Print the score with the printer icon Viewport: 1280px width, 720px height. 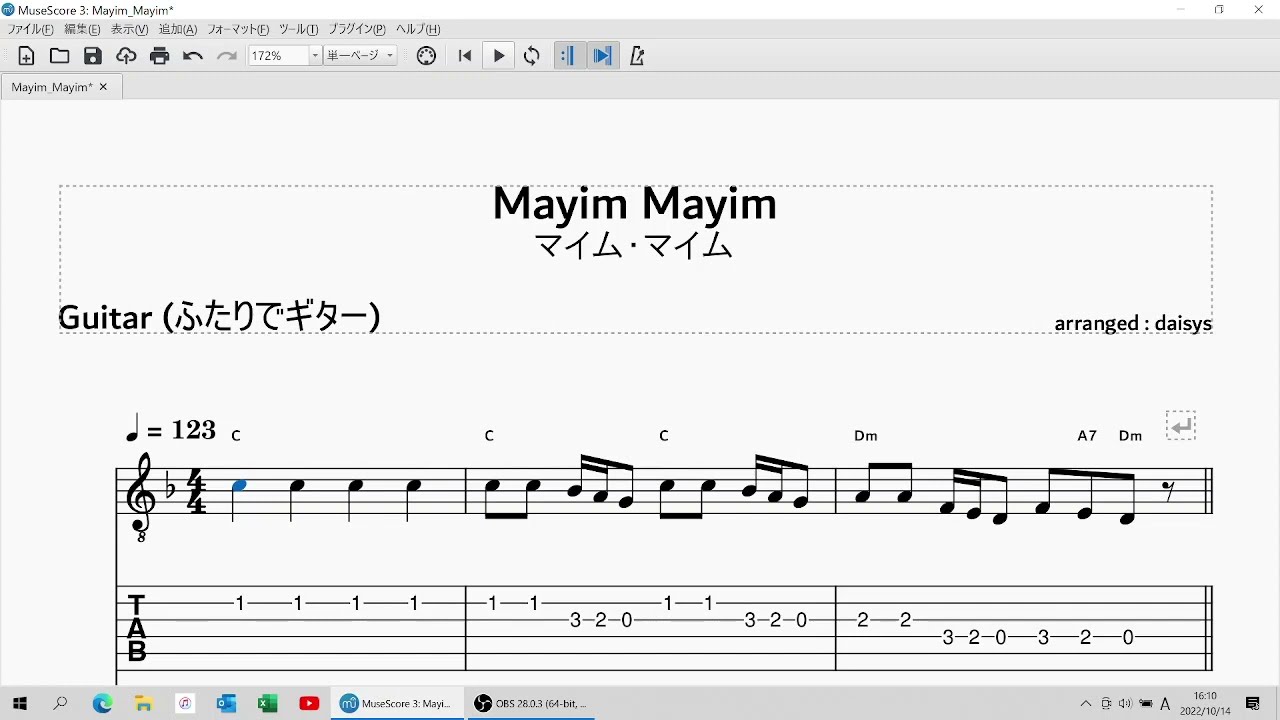pyautogui.click(x=160, y=56)
